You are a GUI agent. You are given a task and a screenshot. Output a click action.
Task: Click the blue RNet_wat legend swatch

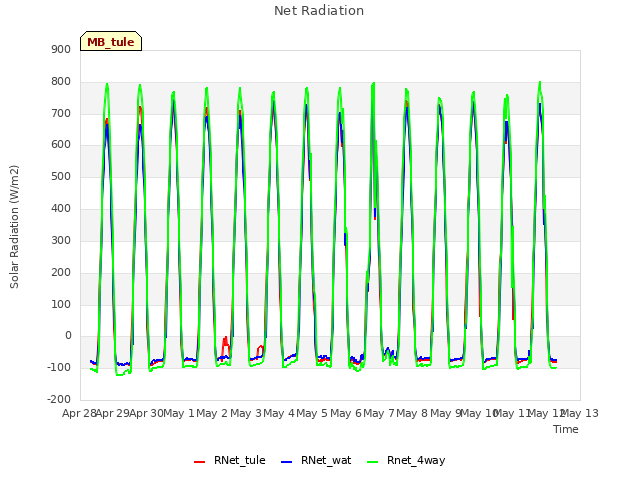pyautogui.click(x=287, y=462)
